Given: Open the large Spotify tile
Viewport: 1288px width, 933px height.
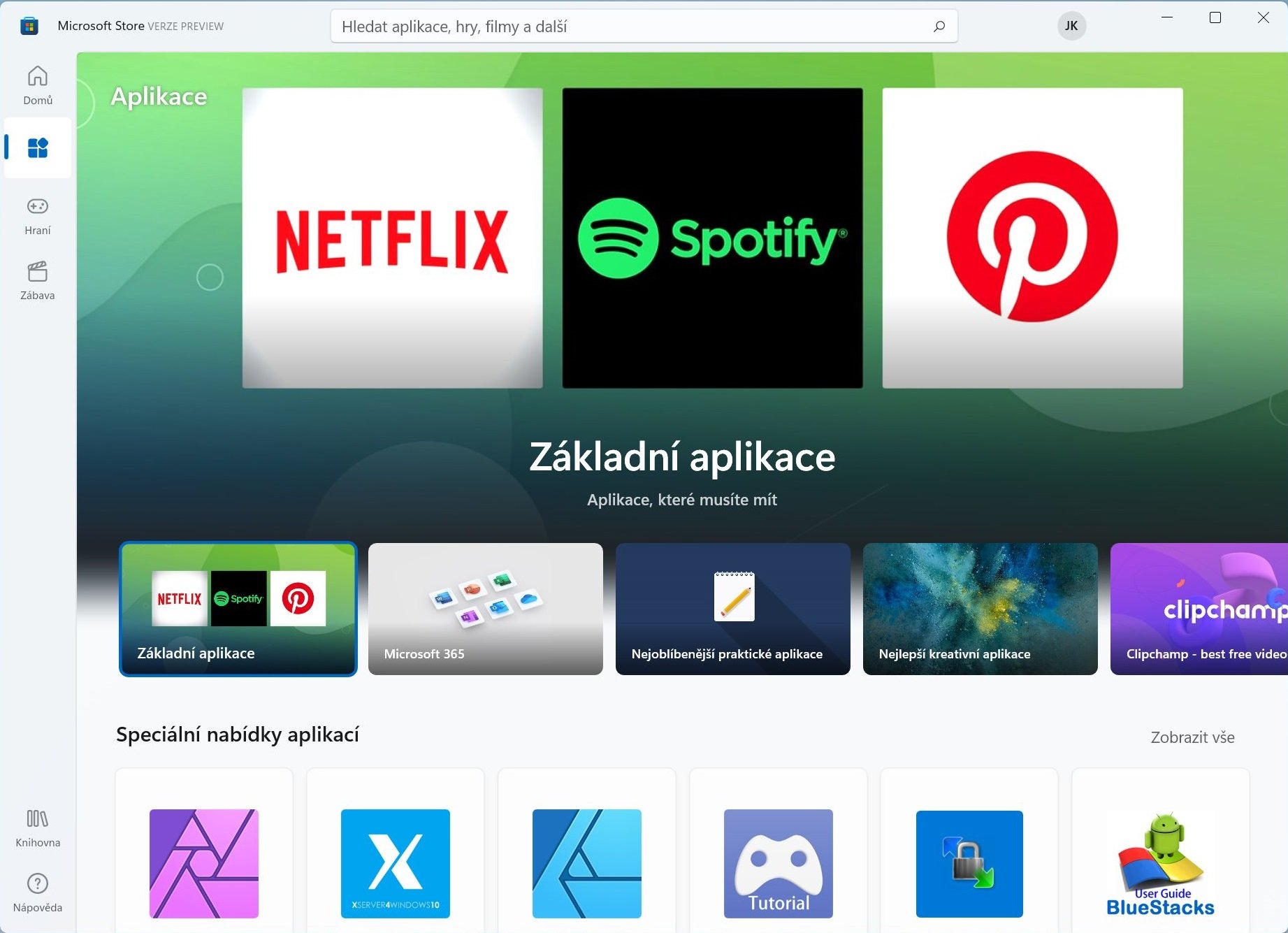Looking at the screenshot, I should 713,238.
